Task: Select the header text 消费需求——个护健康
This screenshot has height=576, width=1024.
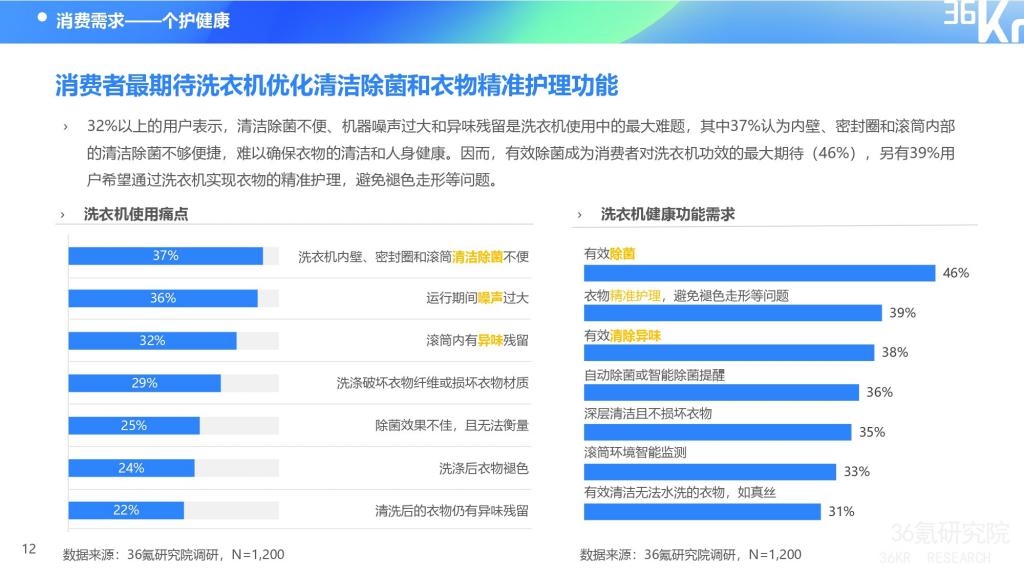Action: 143,19
